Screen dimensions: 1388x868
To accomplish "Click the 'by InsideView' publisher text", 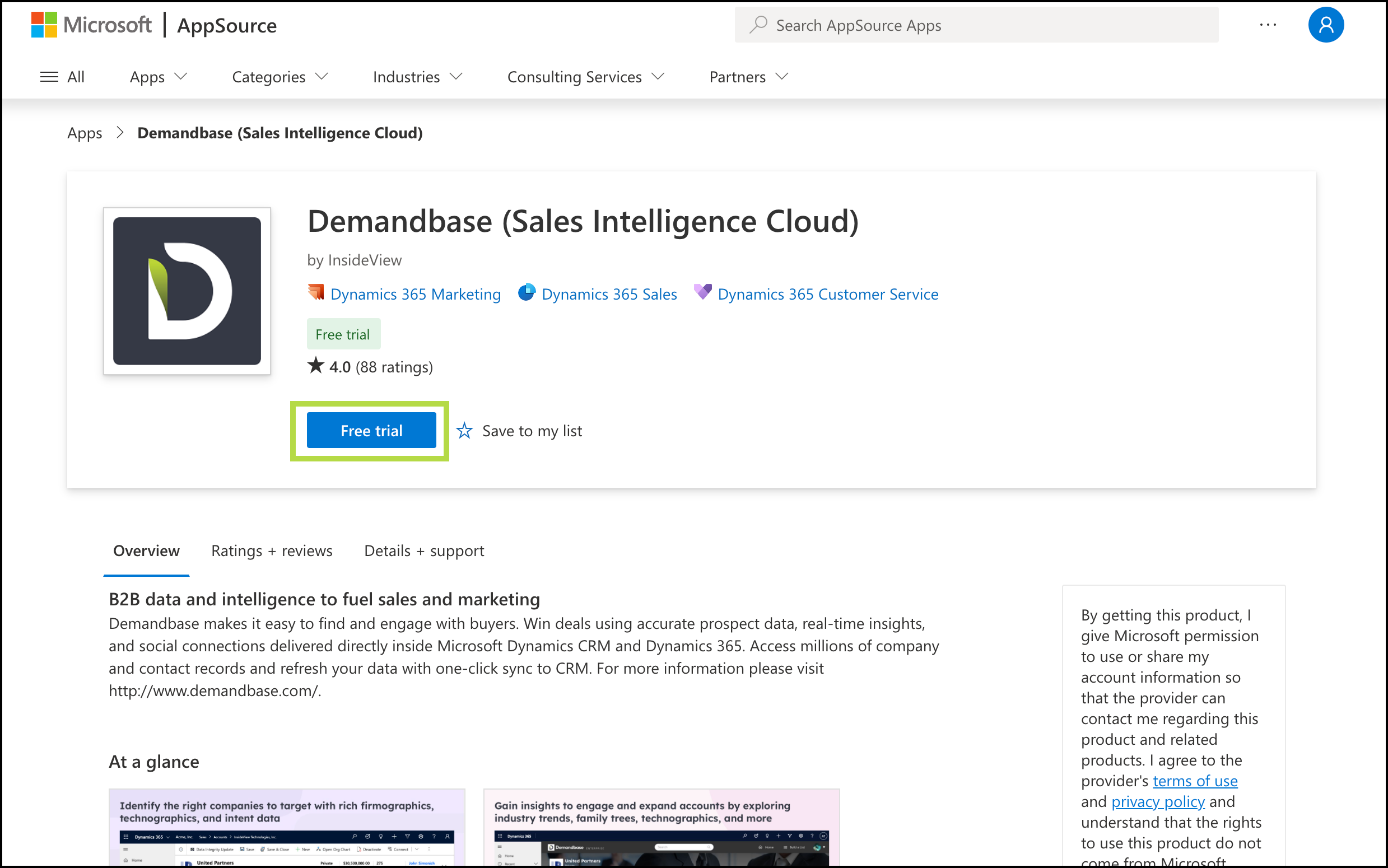I will pos(355,260).
